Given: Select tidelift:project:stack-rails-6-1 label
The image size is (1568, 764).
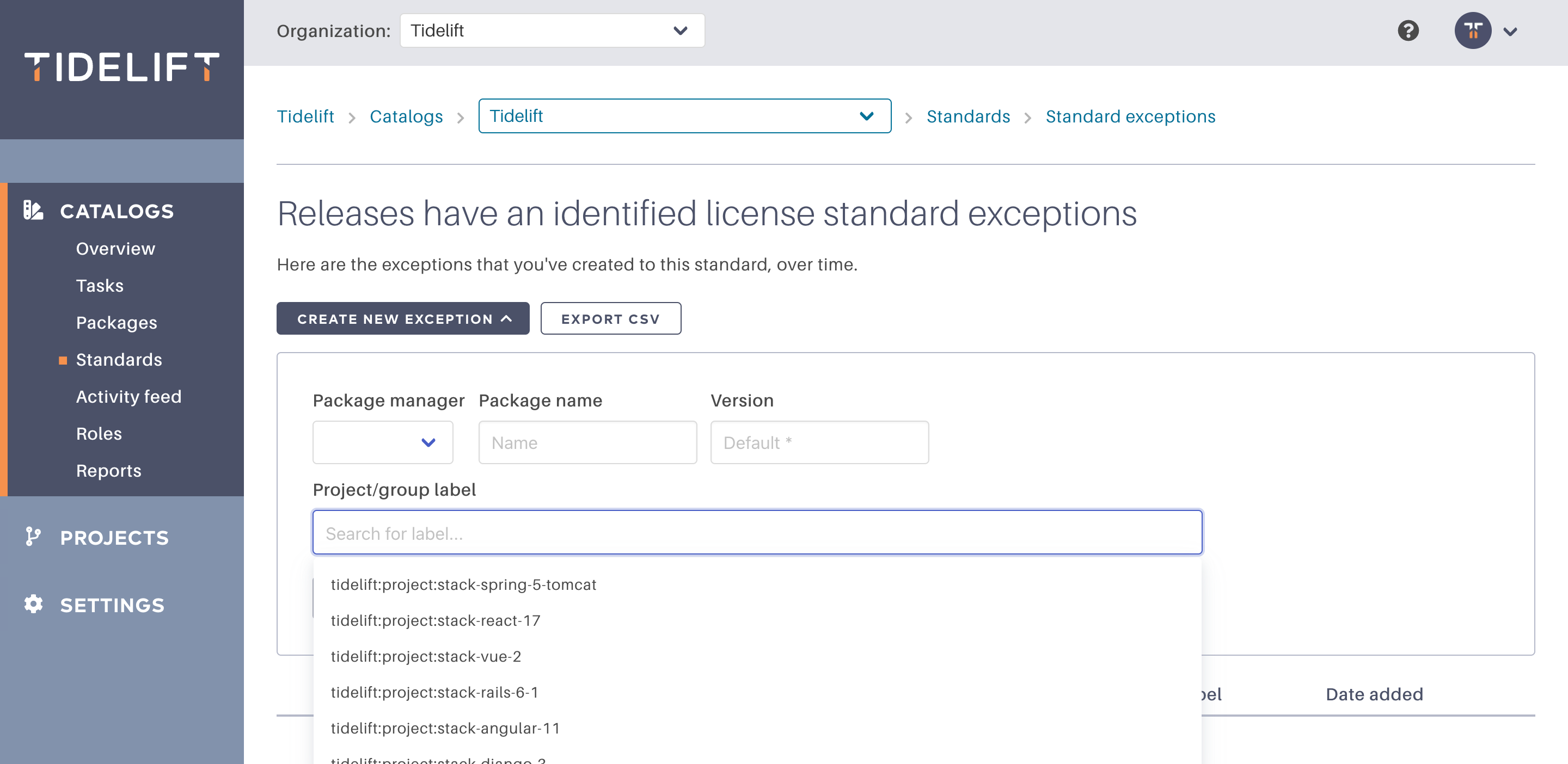Looking at the screenshot, I should (x=757, y=692).
